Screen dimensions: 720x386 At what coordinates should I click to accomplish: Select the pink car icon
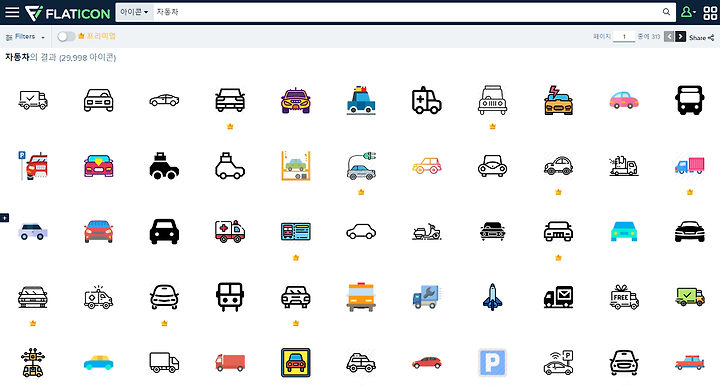[624, 100]
